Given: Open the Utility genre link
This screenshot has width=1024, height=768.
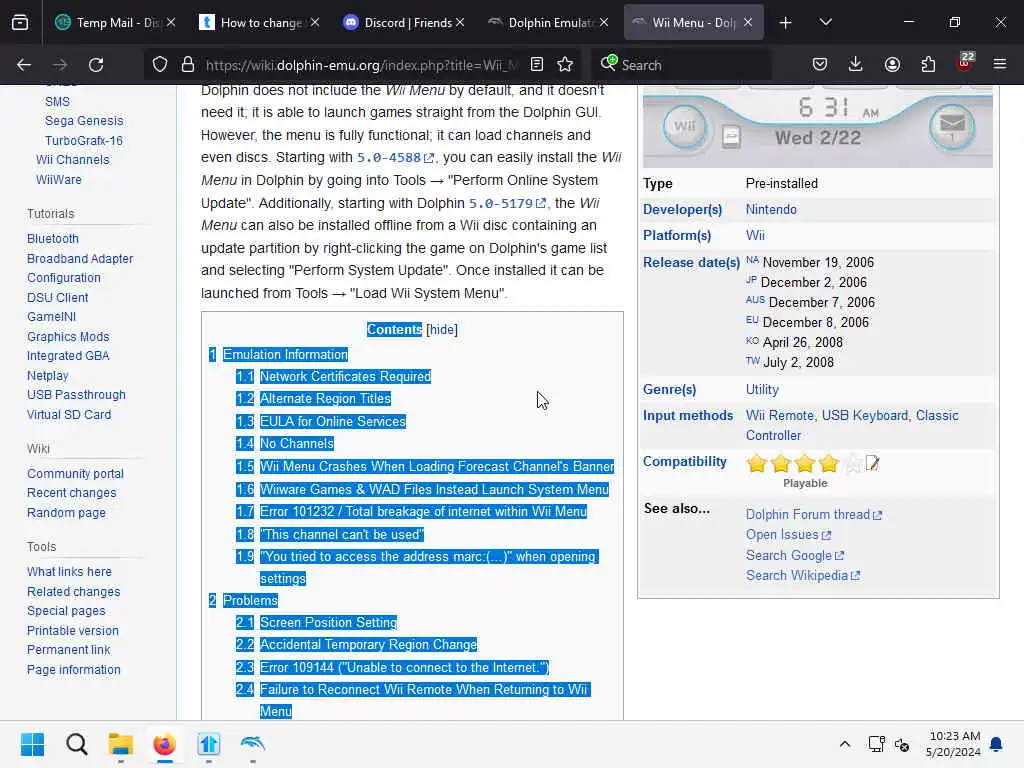Looking at the screenshot, I should tap(761, 390).
